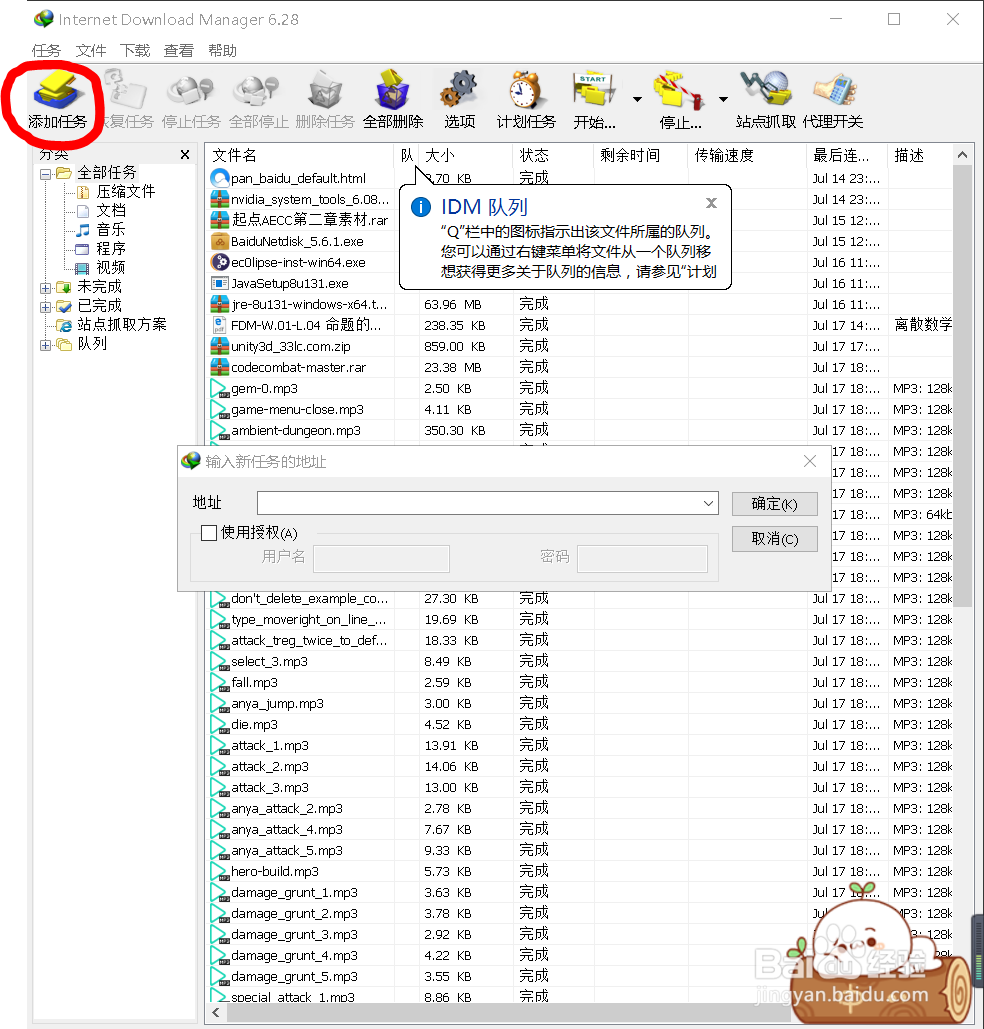
Task: Click the address (地址) input field
Action: tap(487, 503)
